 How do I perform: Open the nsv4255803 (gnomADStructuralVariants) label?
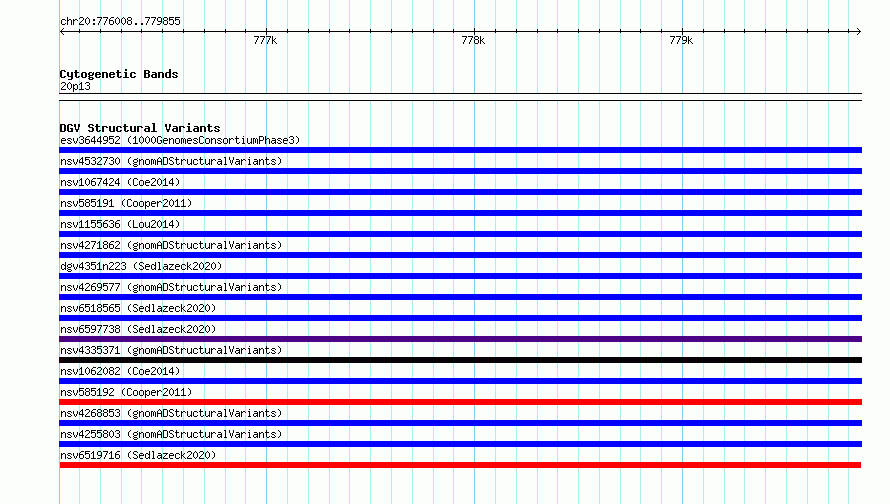click(x=171, y=434)
